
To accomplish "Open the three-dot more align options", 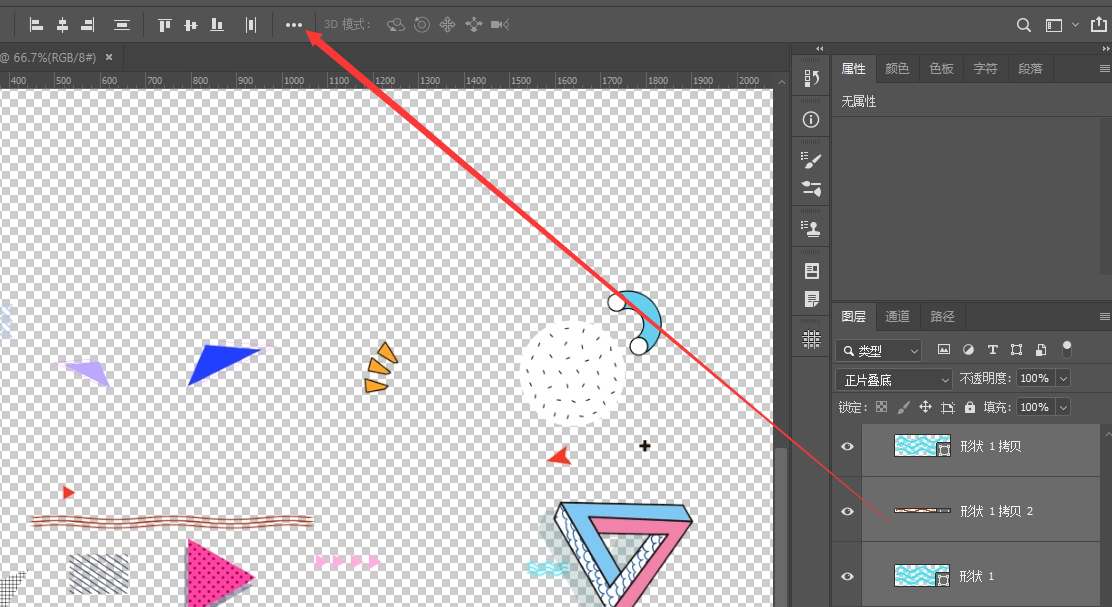I will [294, 25].
